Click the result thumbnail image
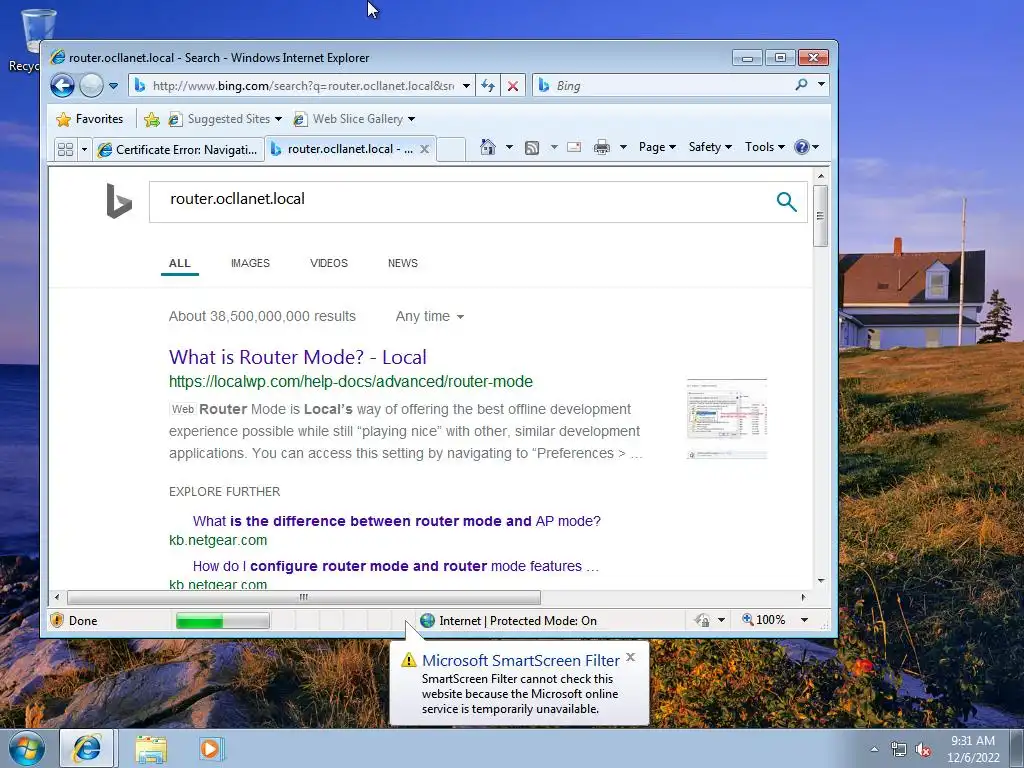This screenshot has width=1024, height=768. pyautogui.click(x=727, y=419)
